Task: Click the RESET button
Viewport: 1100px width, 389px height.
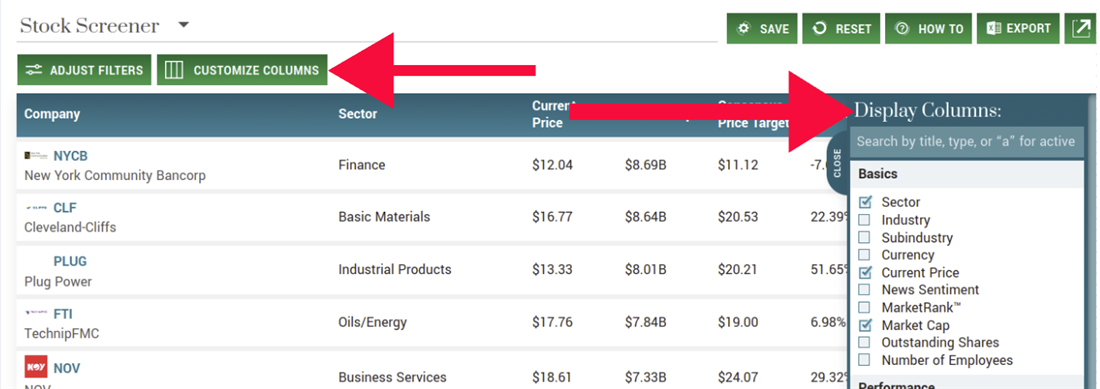Action: [x=841, y=29]
